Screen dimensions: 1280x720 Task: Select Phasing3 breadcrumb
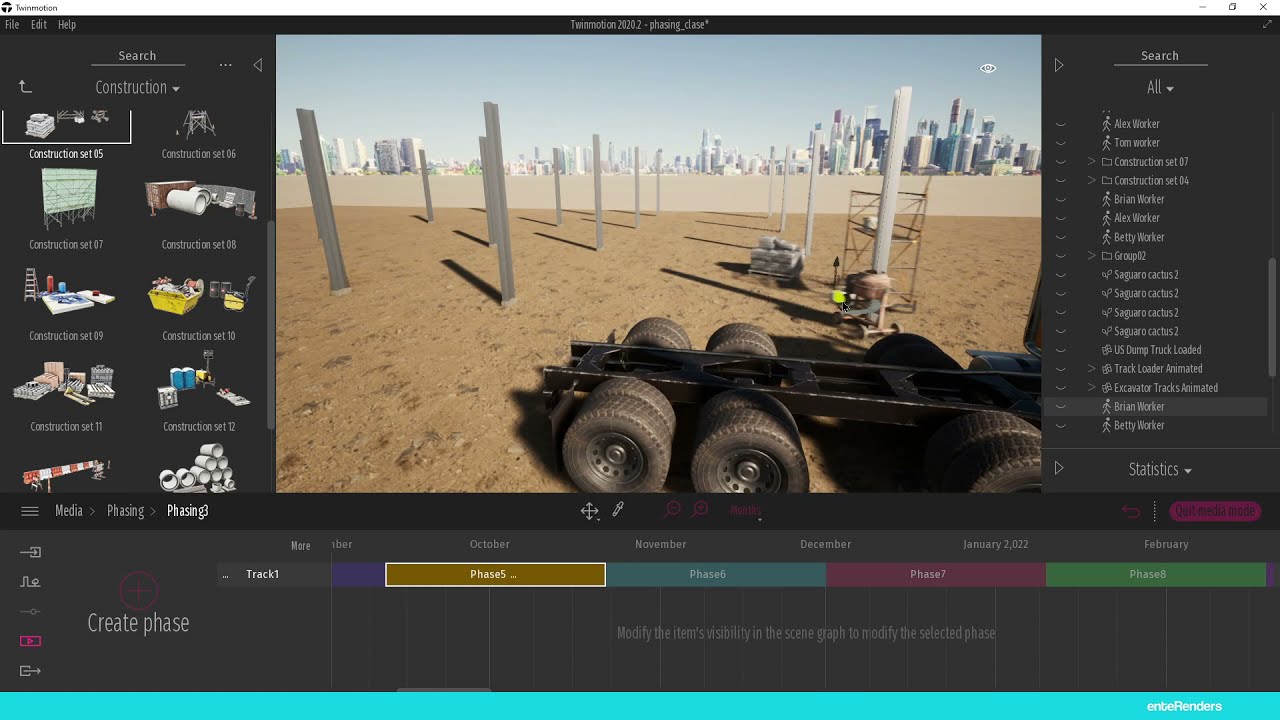(187, 511)
